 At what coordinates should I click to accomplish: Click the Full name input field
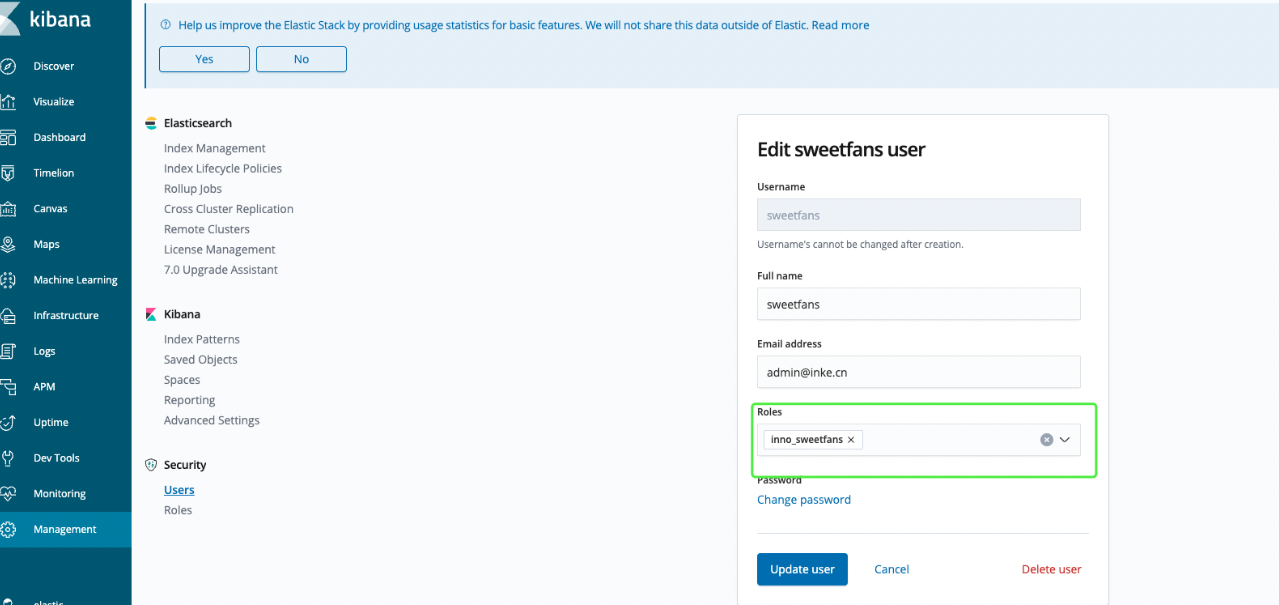pos(918,304)
